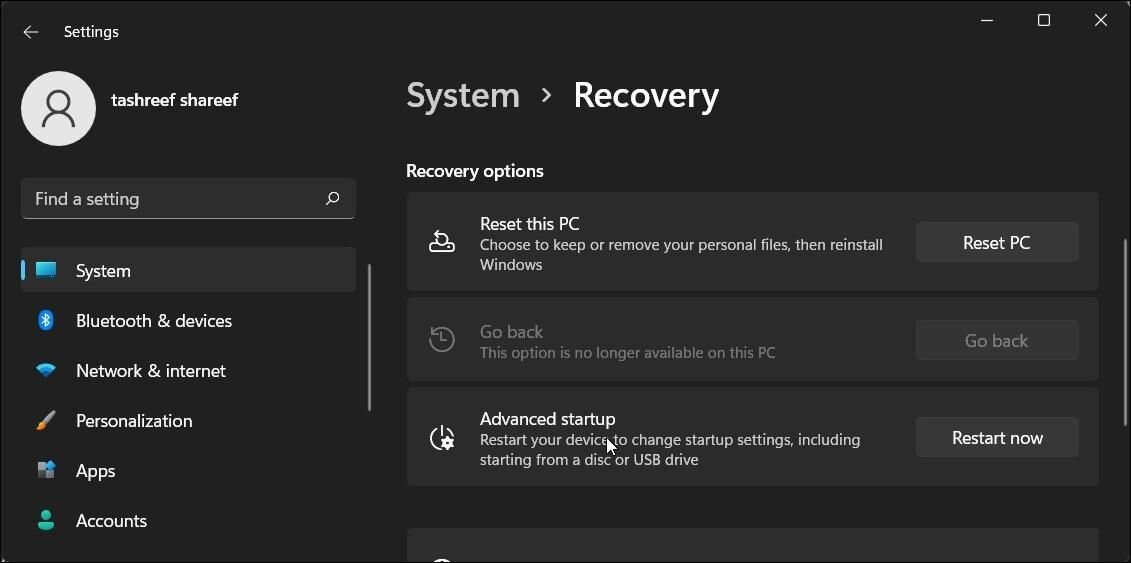Click the Accounts person icon

pyautogui.click(x=46, y=520)
